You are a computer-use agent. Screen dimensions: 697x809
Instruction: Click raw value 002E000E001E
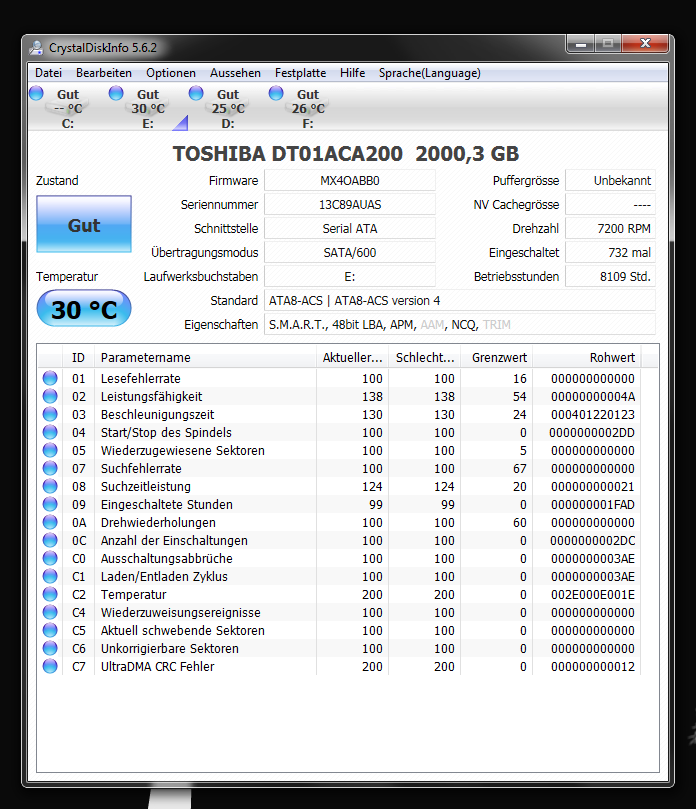tap(593, 595)
